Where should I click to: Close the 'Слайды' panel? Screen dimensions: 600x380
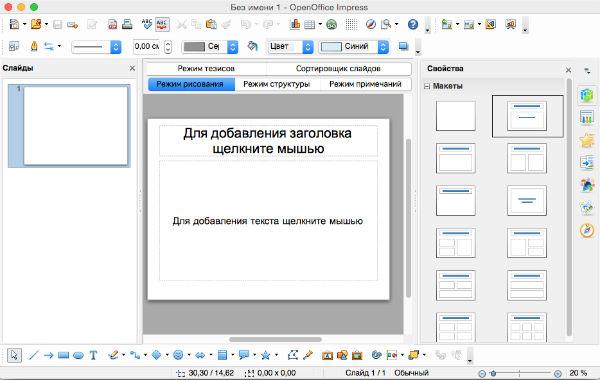click(x=132, y=68)
